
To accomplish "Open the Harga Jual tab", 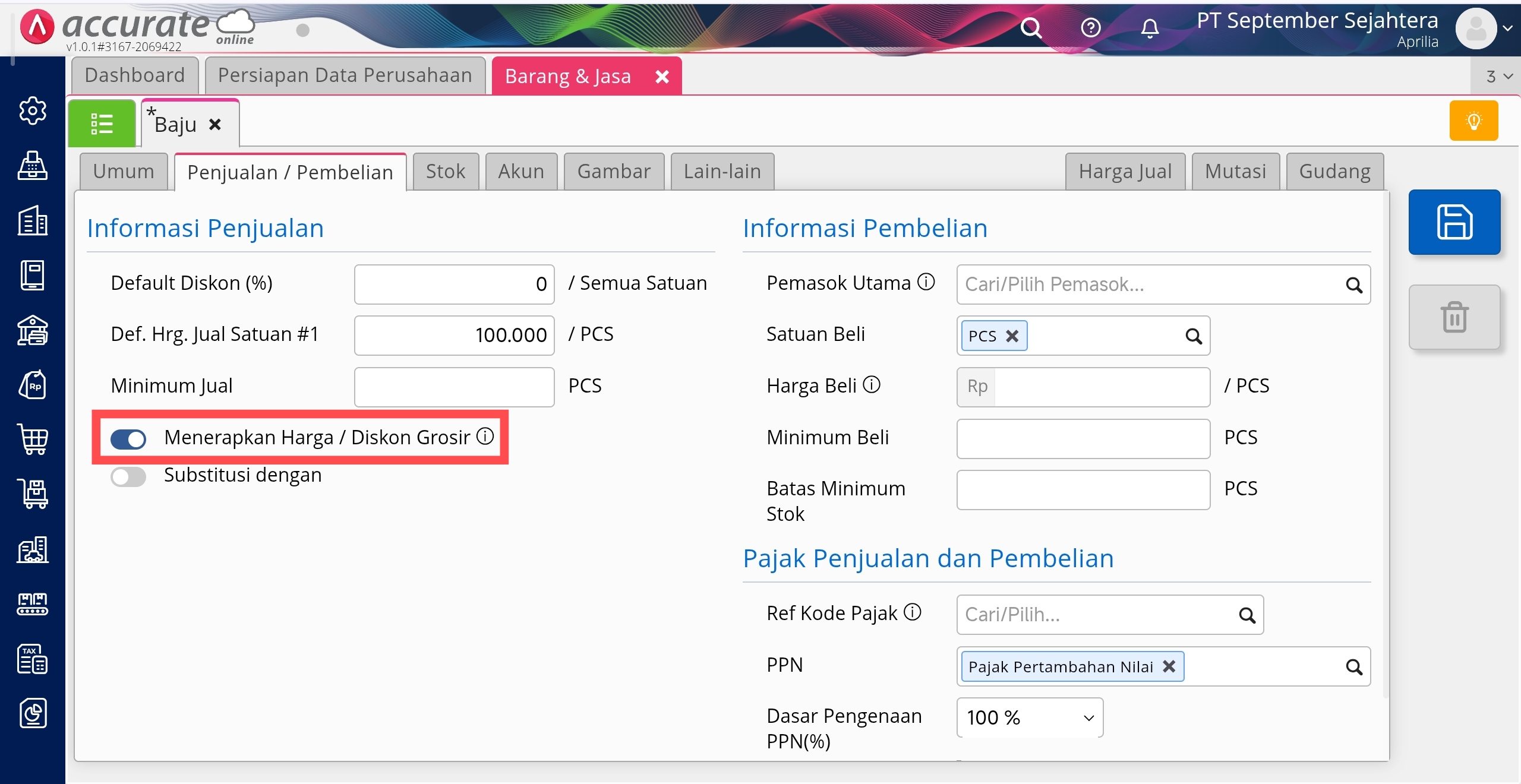I will click(1125, 172).
